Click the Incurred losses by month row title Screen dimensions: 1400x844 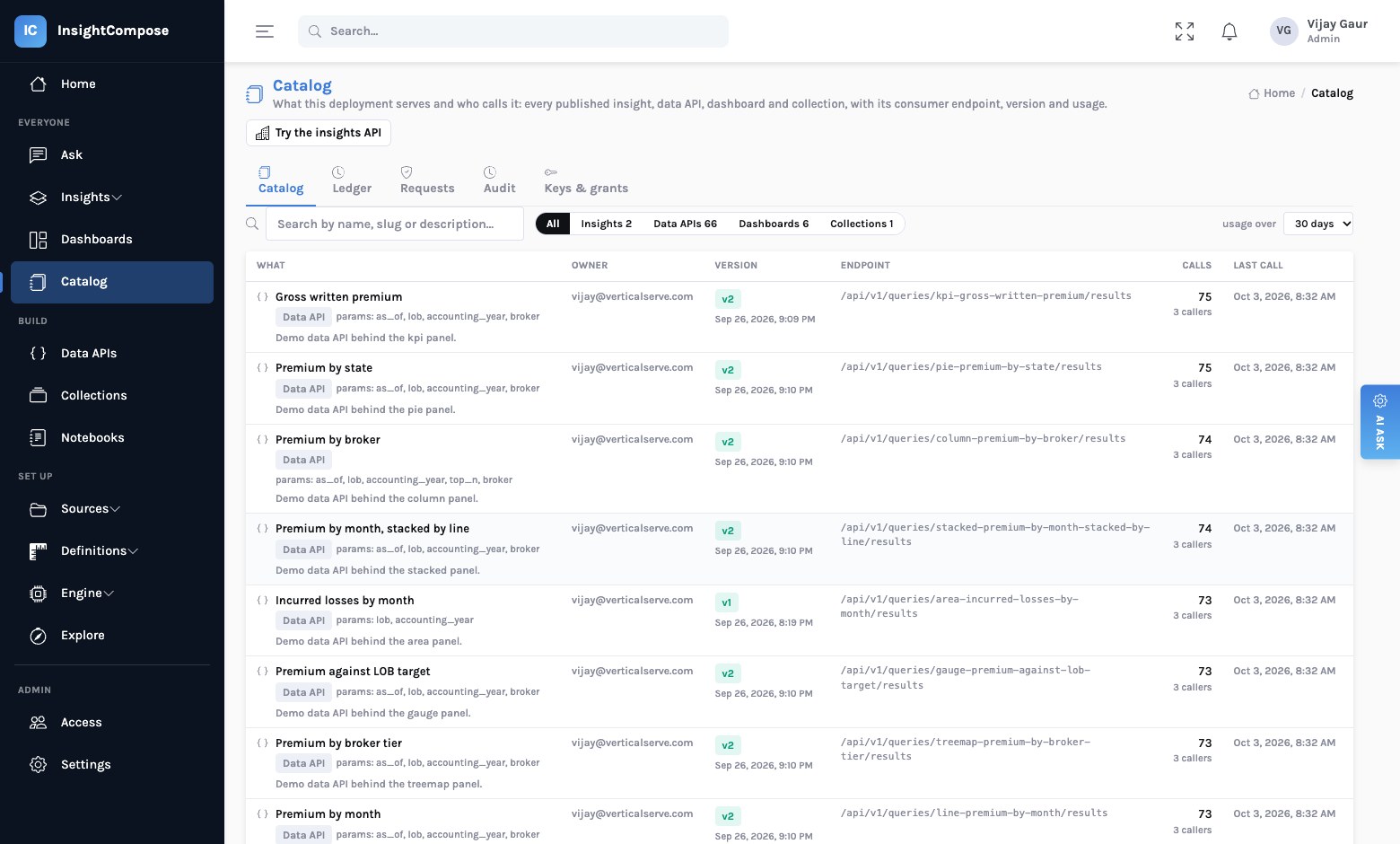(345, 601)
